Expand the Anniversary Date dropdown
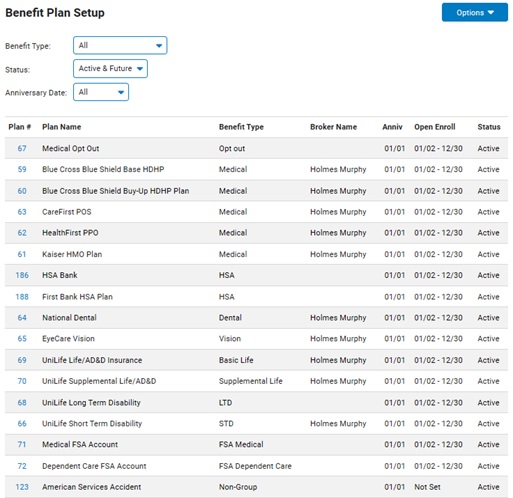This screenshot has height=498, width=513. pos(101,92)
